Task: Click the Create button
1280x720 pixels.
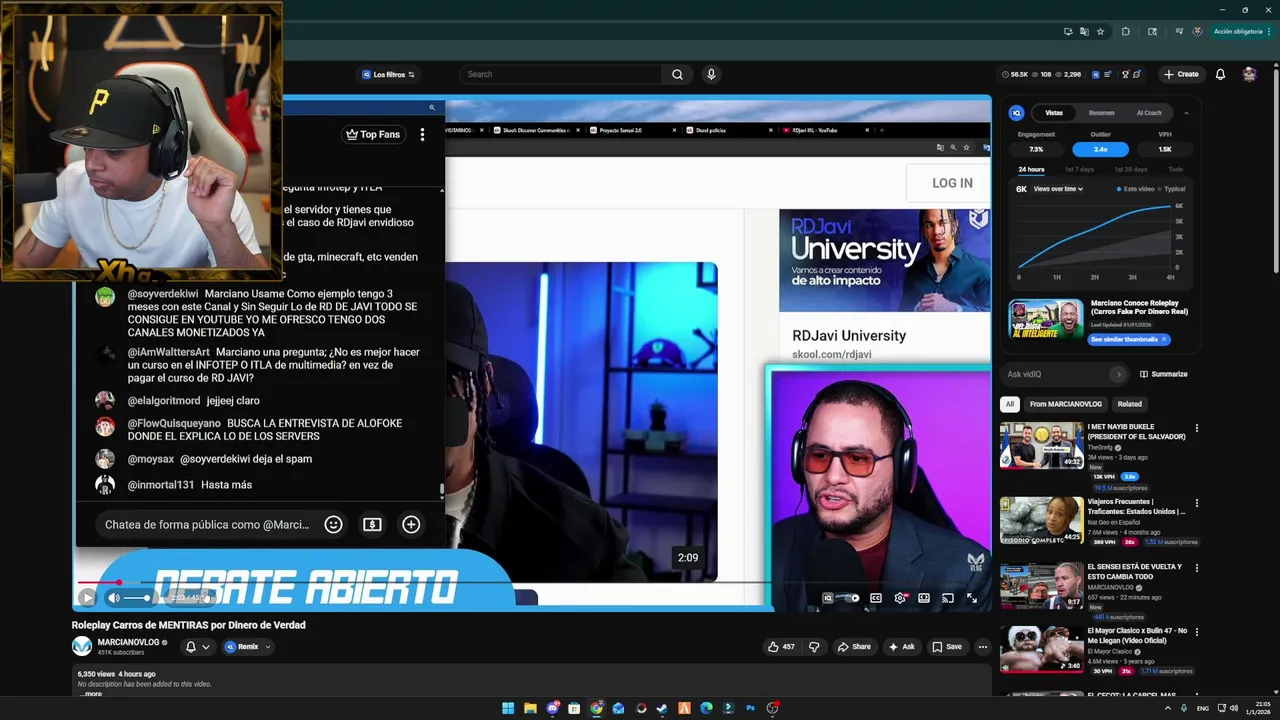Action: coord(1181,74)
